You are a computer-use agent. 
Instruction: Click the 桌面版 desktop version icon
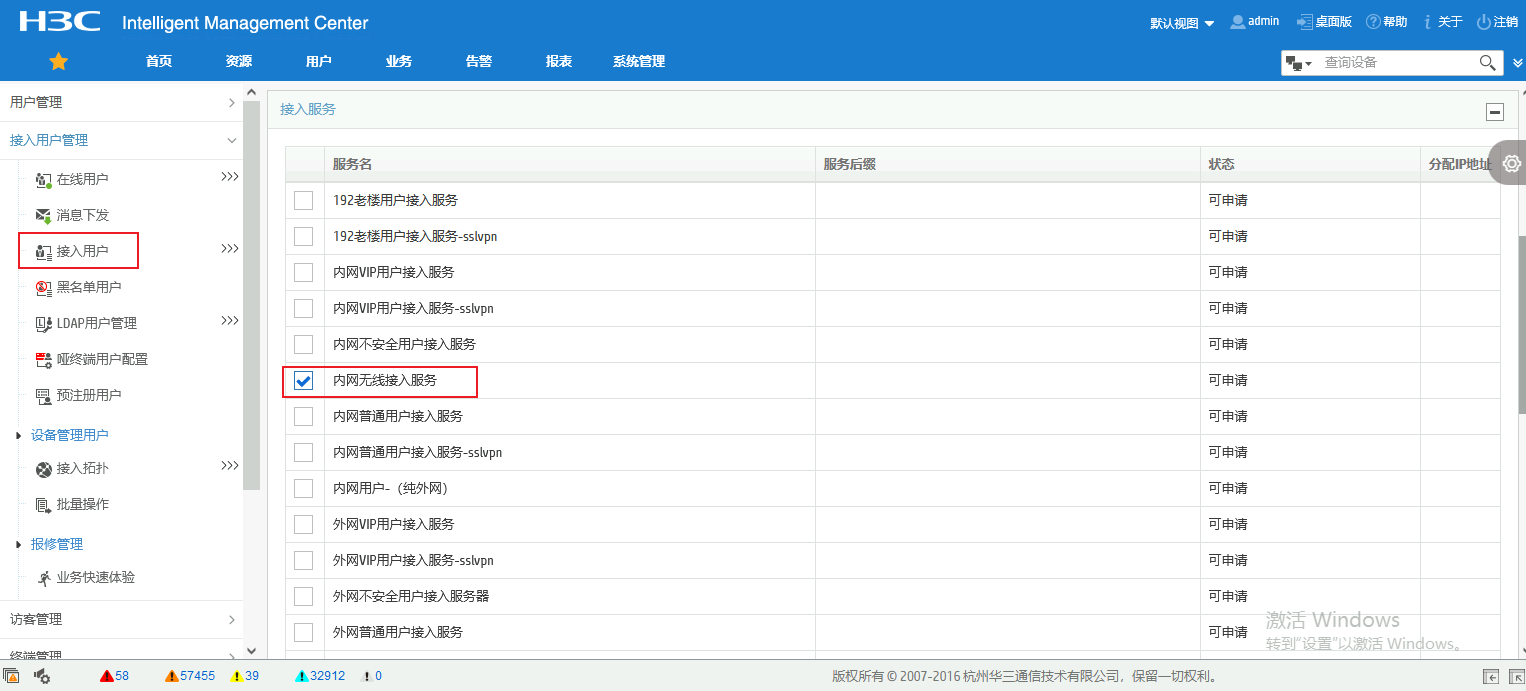(1304, 22)
